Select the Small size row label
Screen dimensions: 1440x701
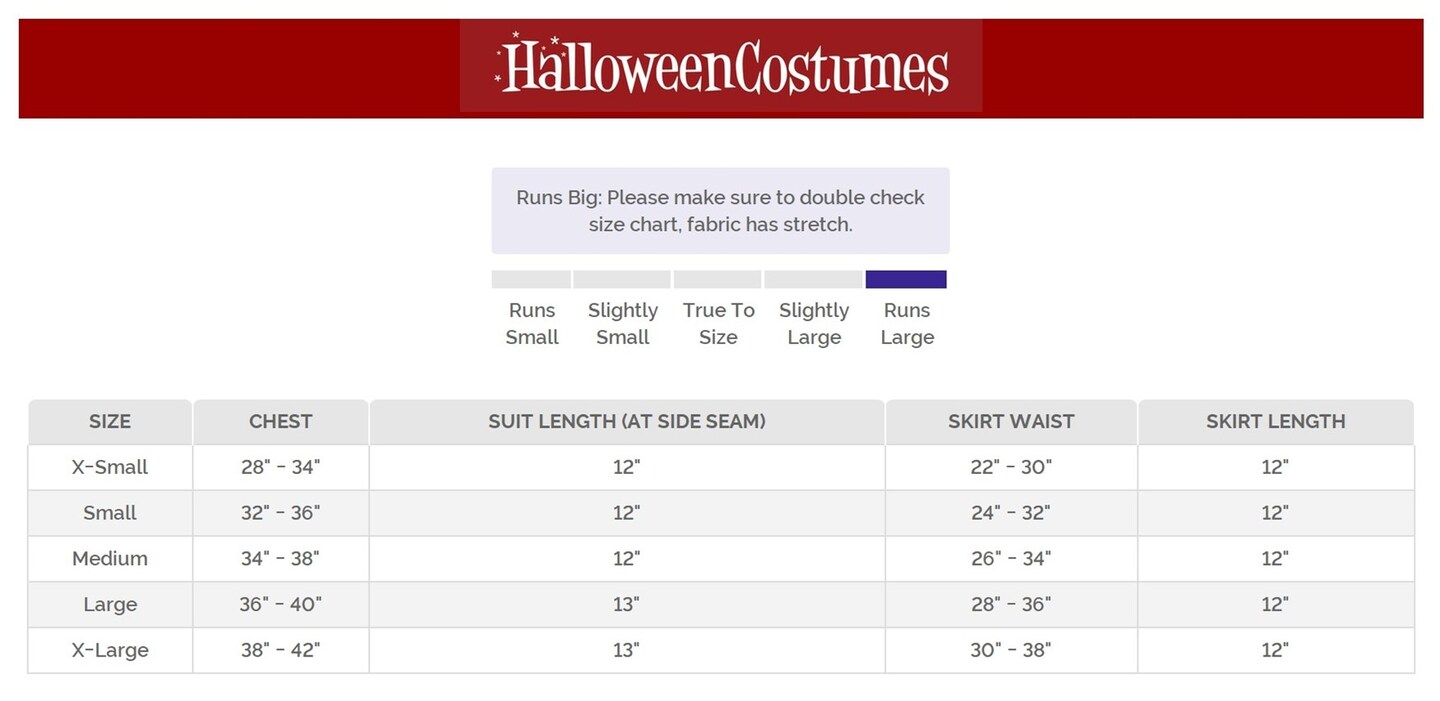click(110, 513)
